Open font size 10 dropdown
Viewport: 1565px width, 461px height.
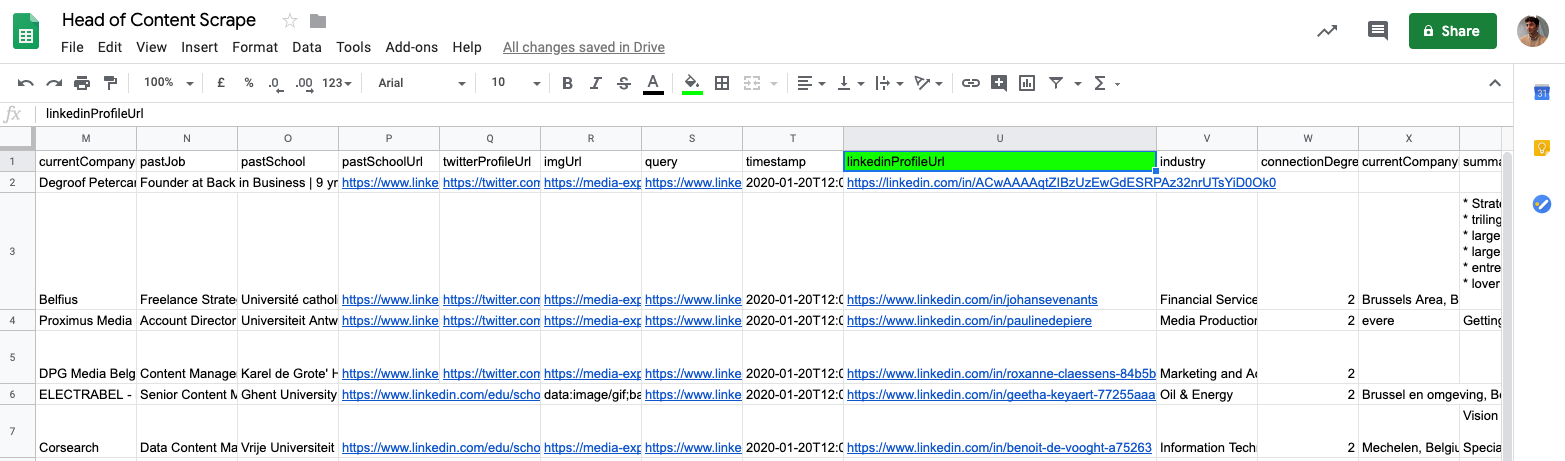515,83
